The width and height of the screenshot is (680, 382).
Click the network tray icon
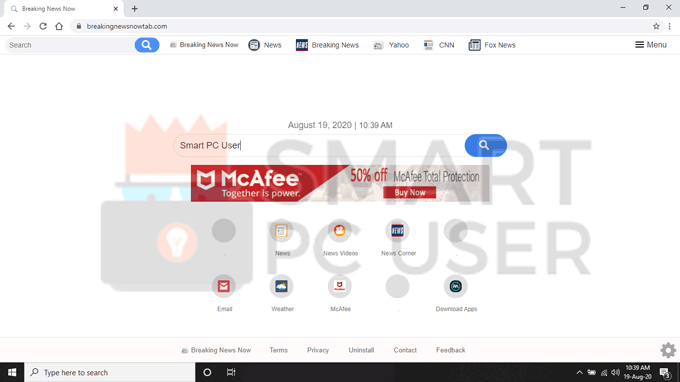tap(604, 372)
